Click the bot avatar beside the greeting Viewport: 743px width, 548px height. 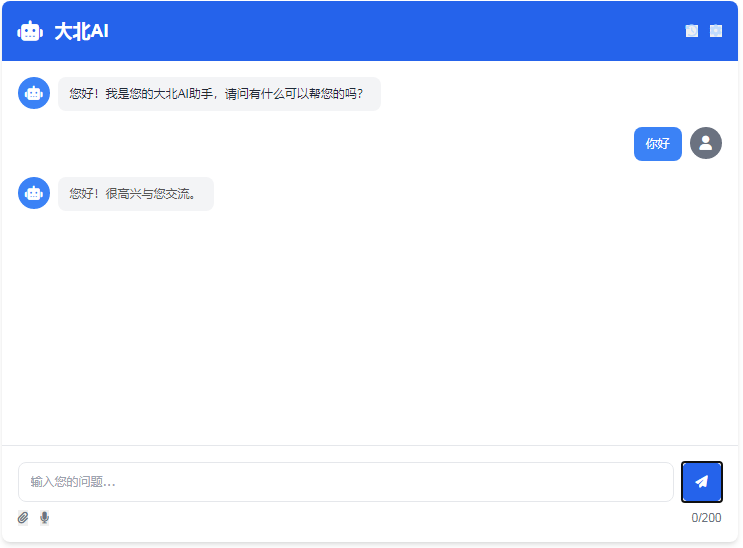34,93
